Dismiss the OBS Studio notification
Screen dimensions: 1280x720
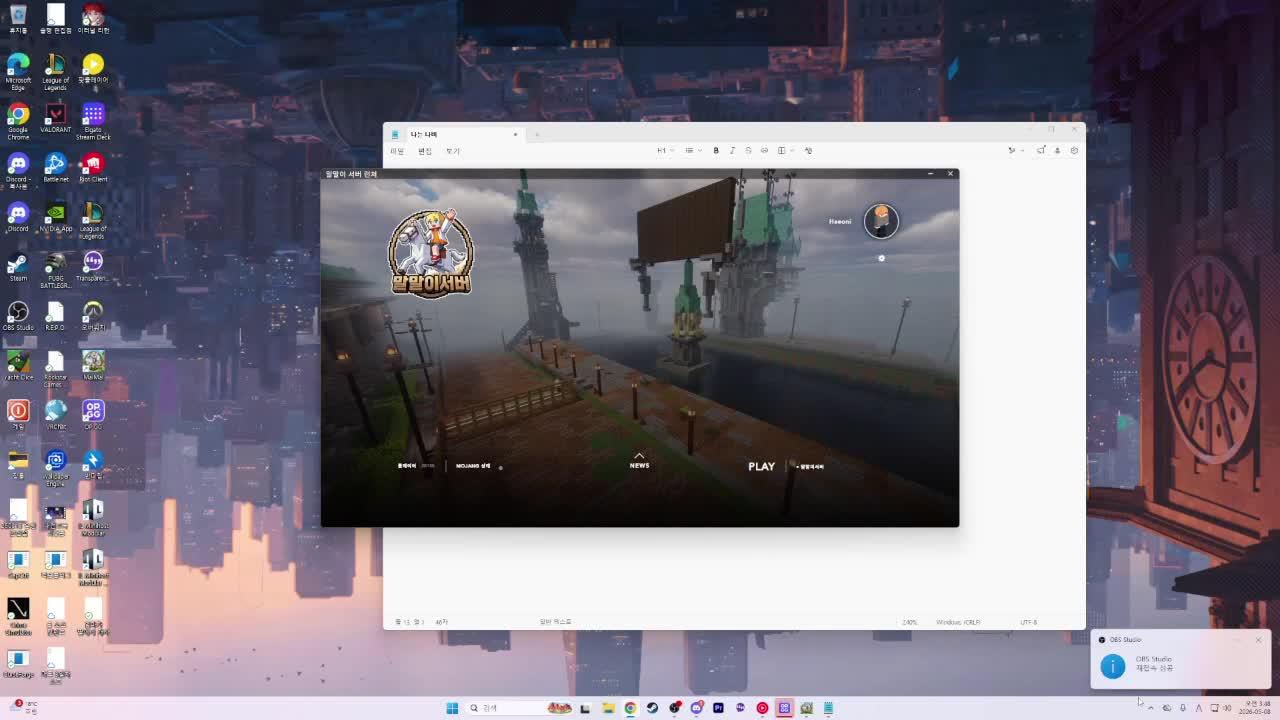1258,640
